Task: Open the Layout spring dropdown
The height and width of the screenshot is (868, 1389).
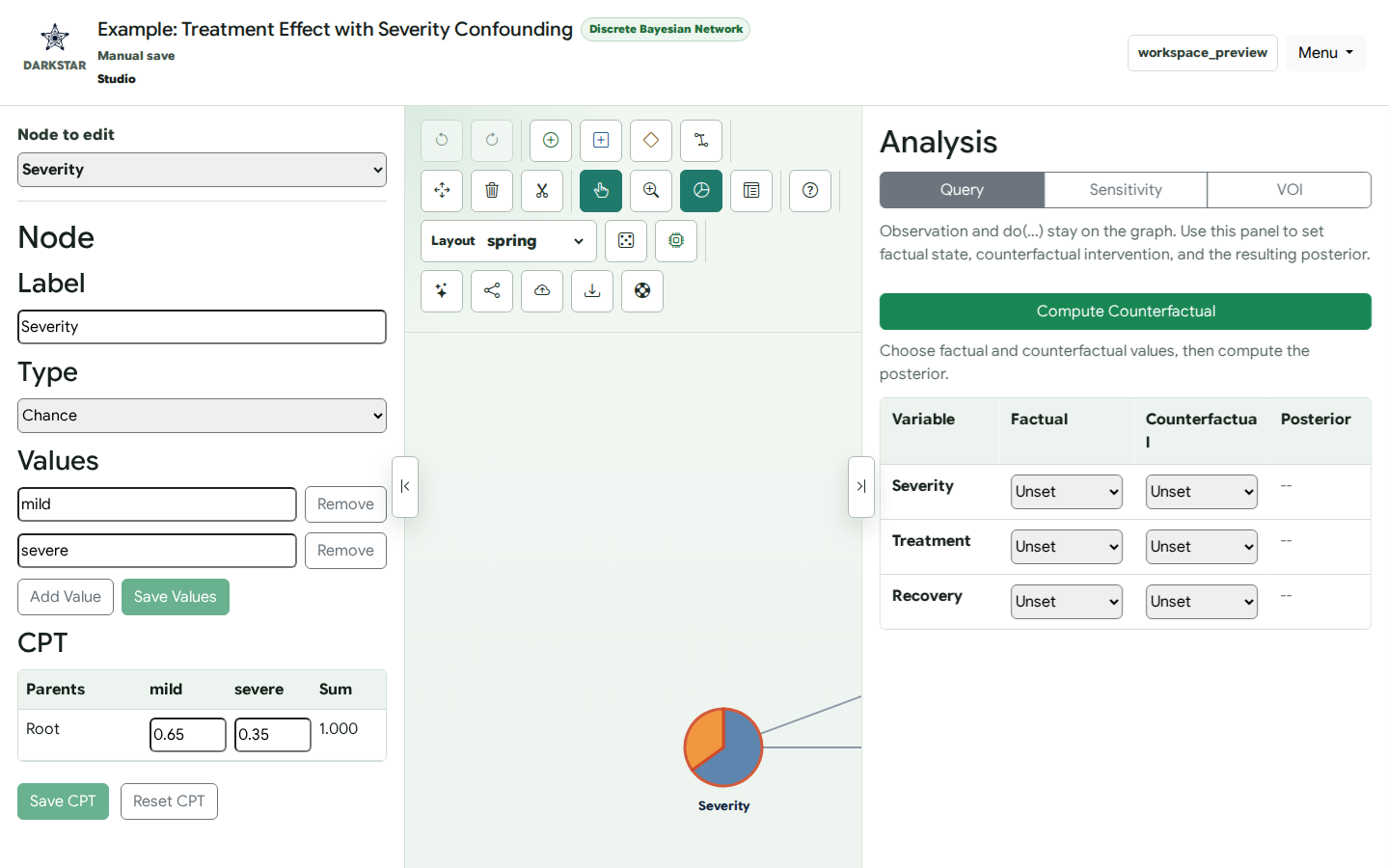Action: pos(508,241)
